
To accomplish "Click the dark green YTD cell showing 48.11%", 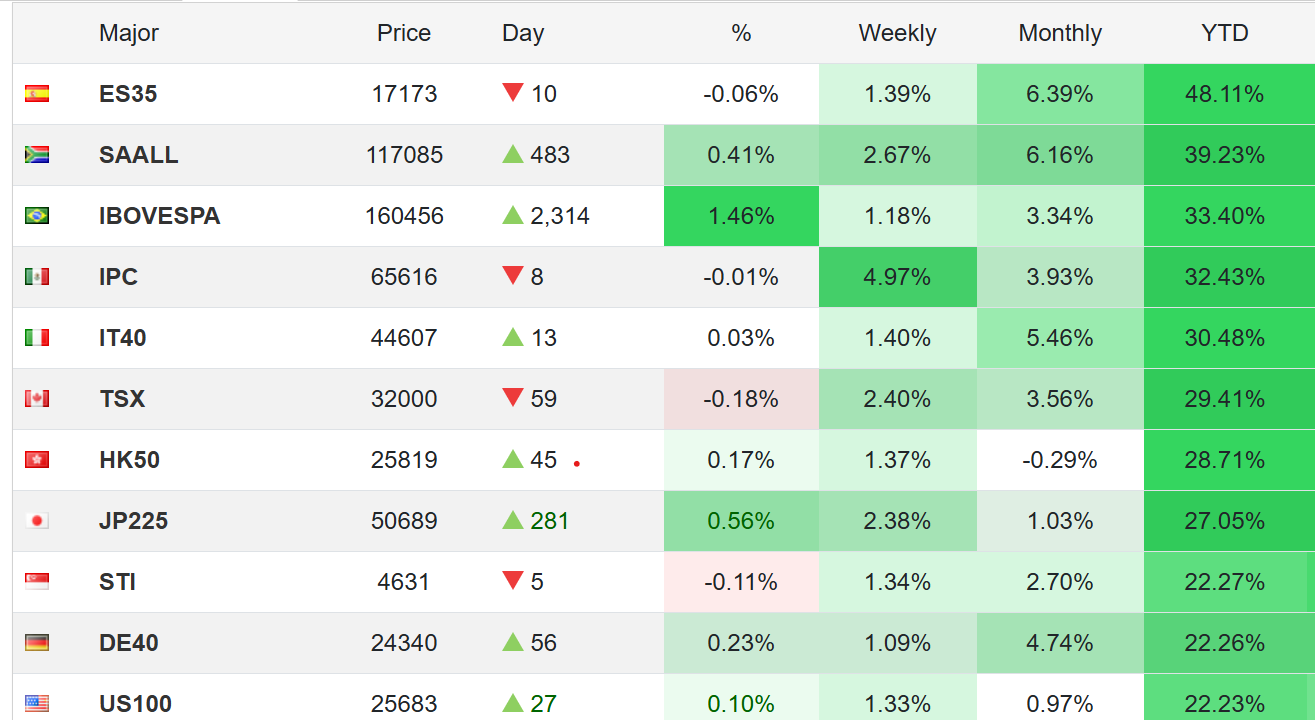I will coord(1225,94).
